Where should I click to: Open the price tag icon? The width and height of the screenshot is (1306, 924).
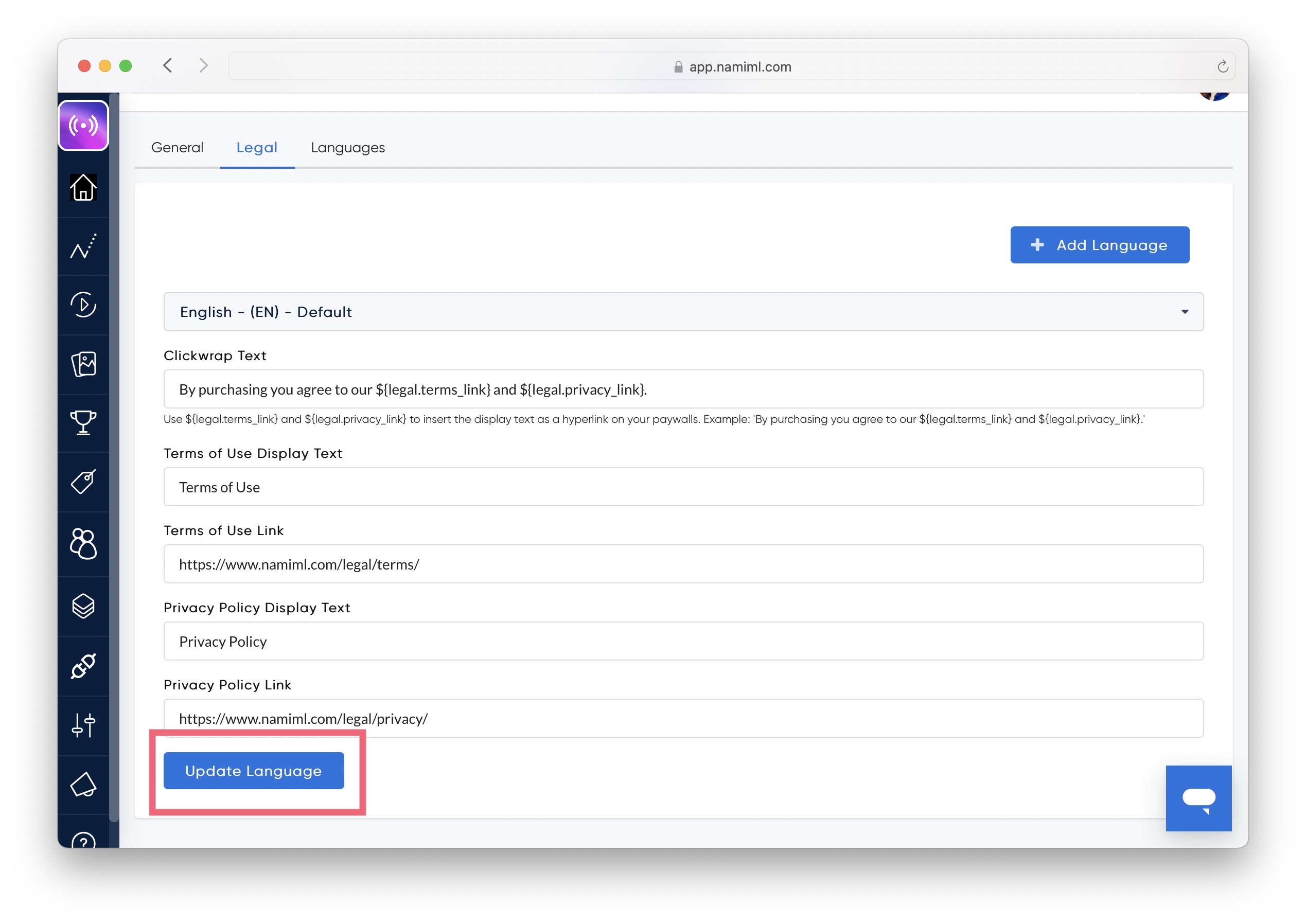coord(83,482)
